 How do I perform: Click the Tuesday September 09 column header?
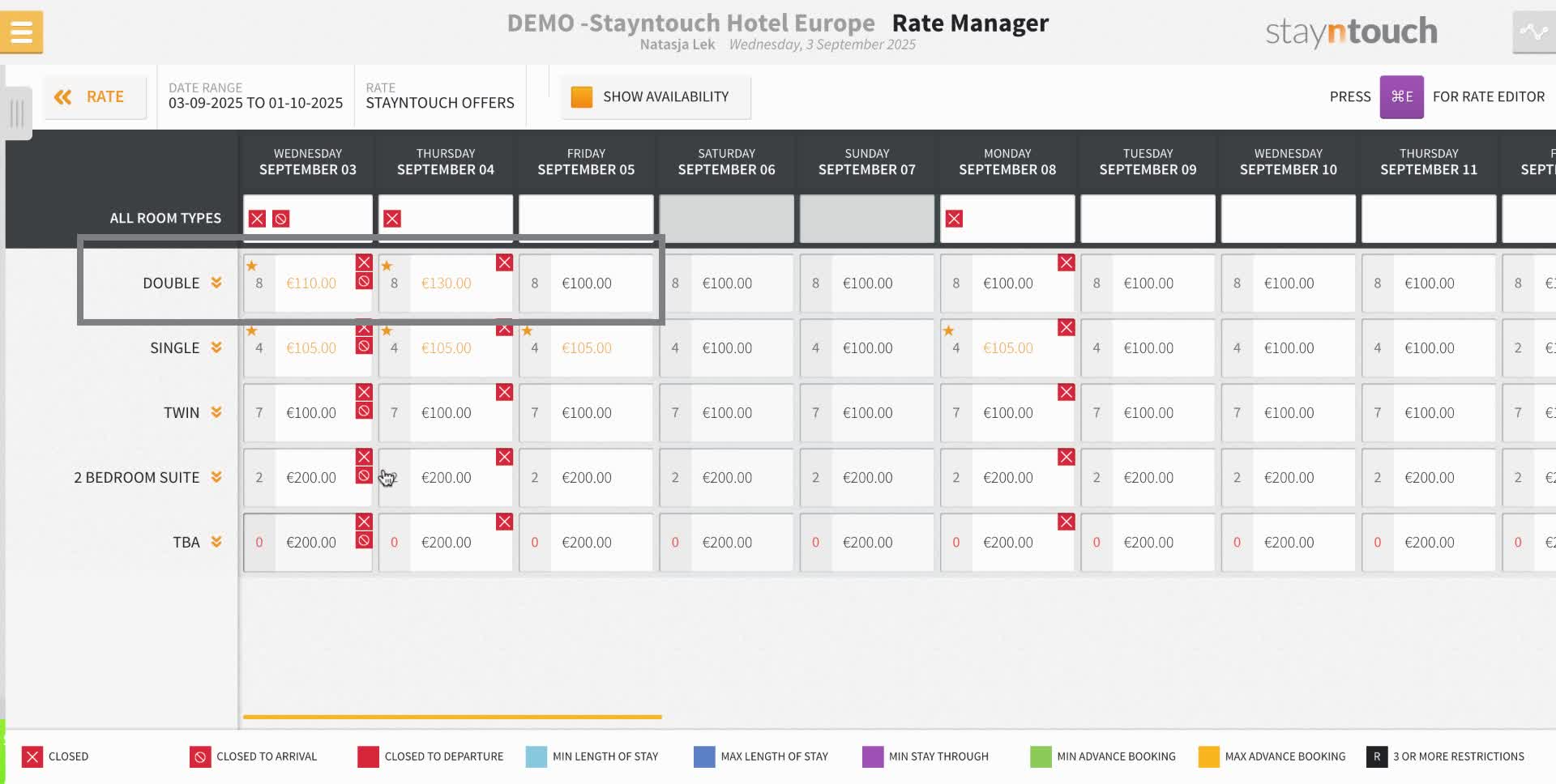tap(1148, 161)
